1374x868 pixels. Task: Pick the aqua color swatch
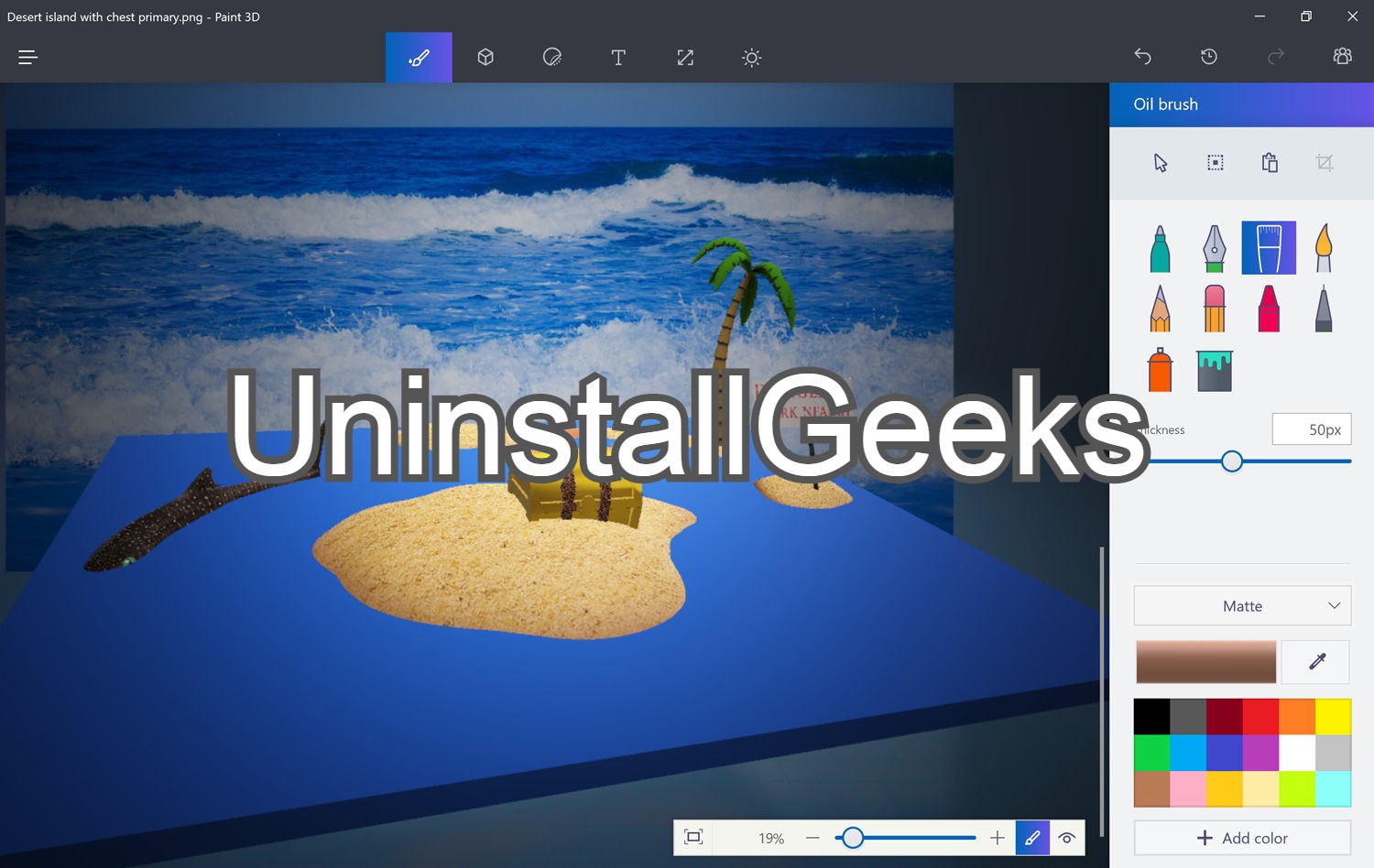[x=1334, y=789]
